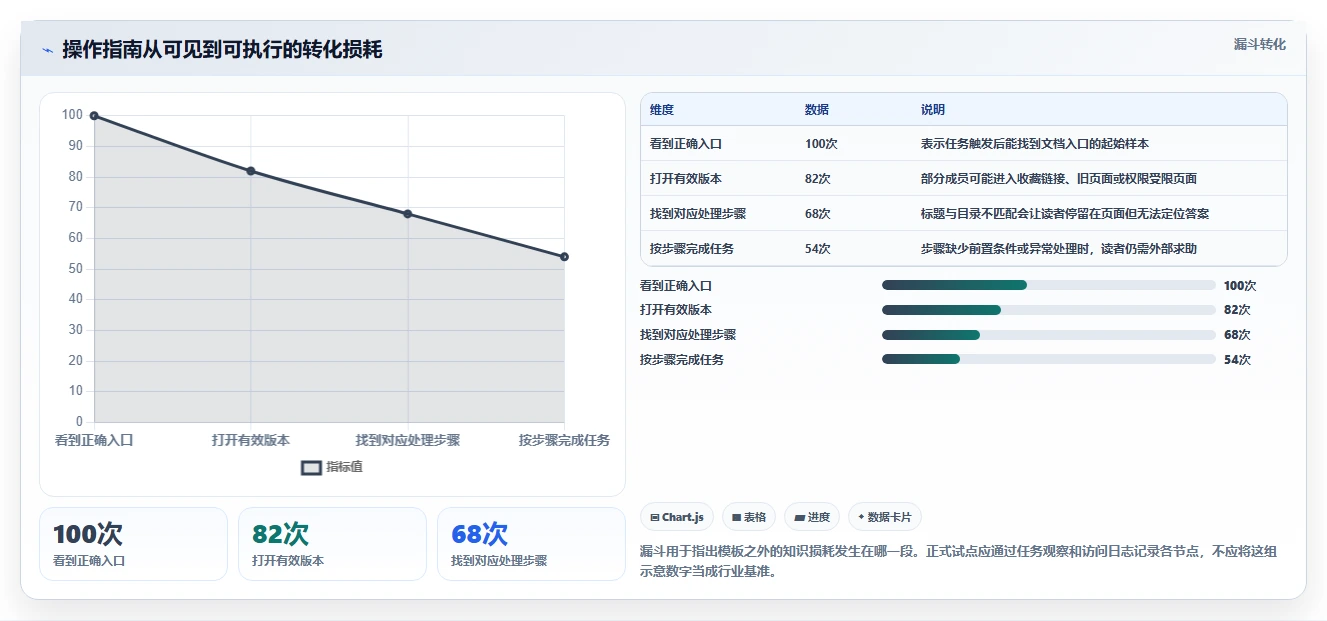This screenshot has height=621, width=1327.
Task: Open the 100次 看到正确入口 data card
Action: [134, 544]
